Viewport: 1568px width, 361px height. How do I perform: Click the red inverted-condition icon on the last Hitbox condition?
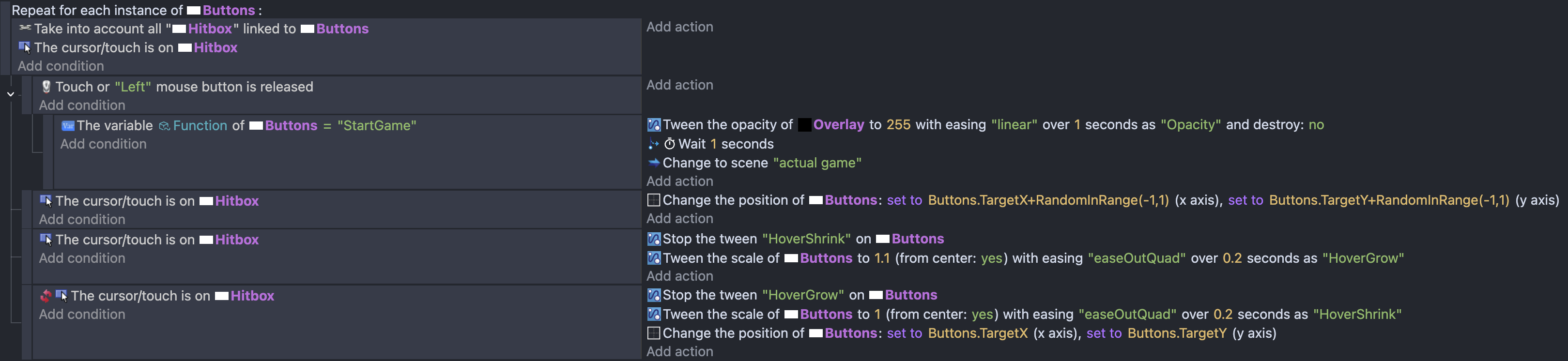click(46, 296)
